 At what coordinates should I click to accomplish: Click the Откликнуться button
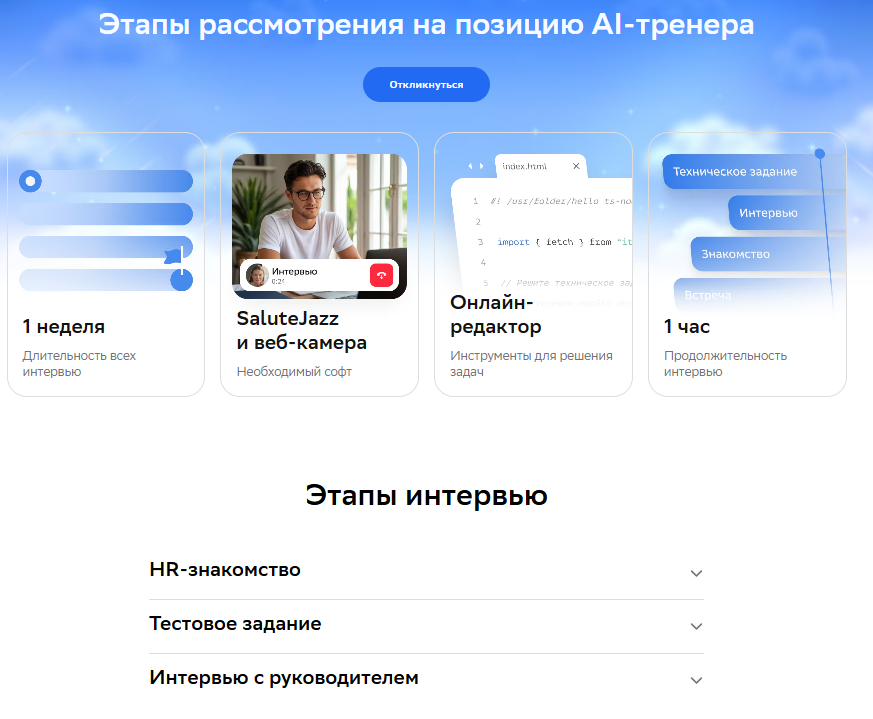tap(426, 85)
